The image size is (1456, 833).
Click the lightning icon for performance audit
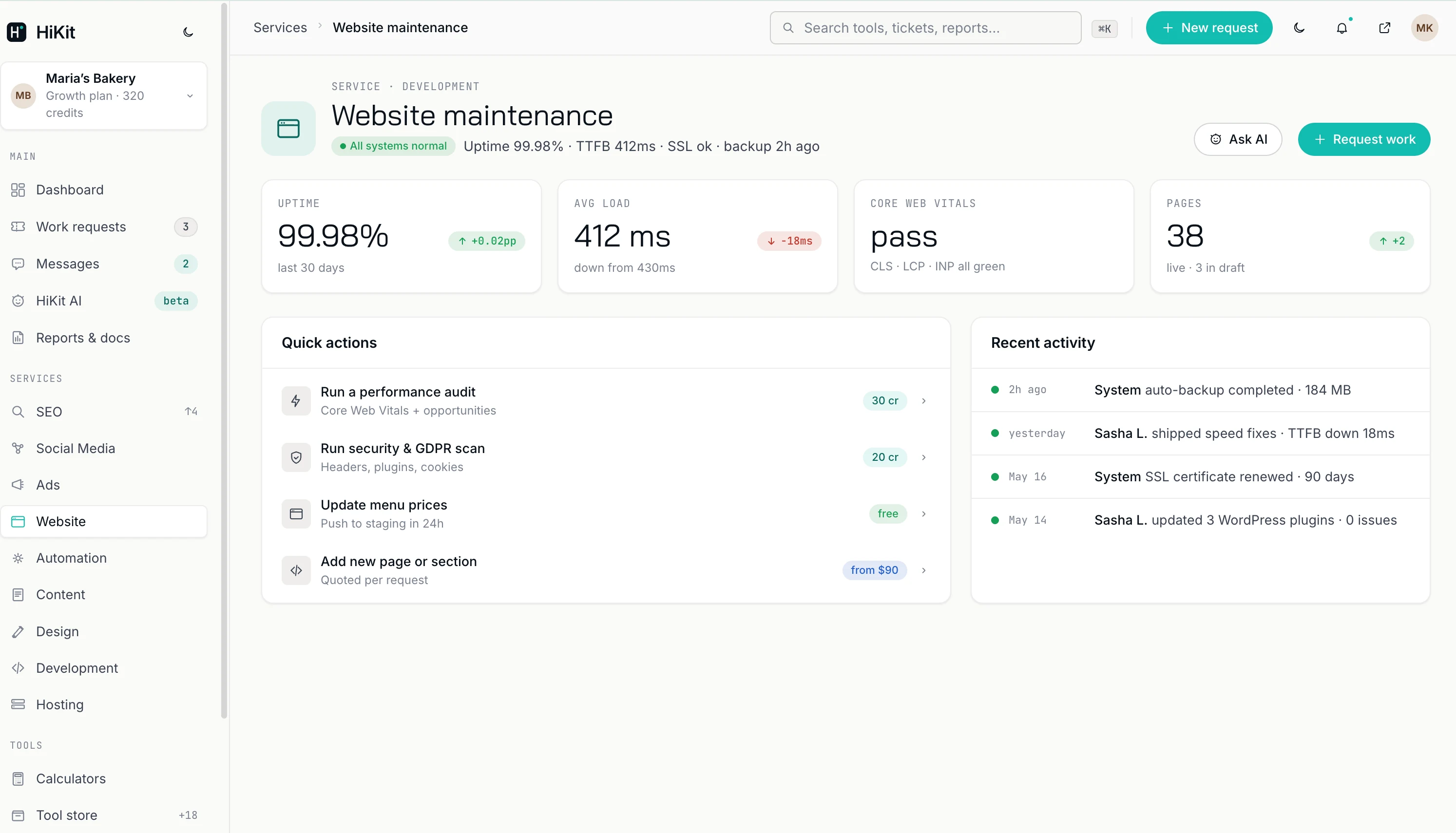click(296, 400)
